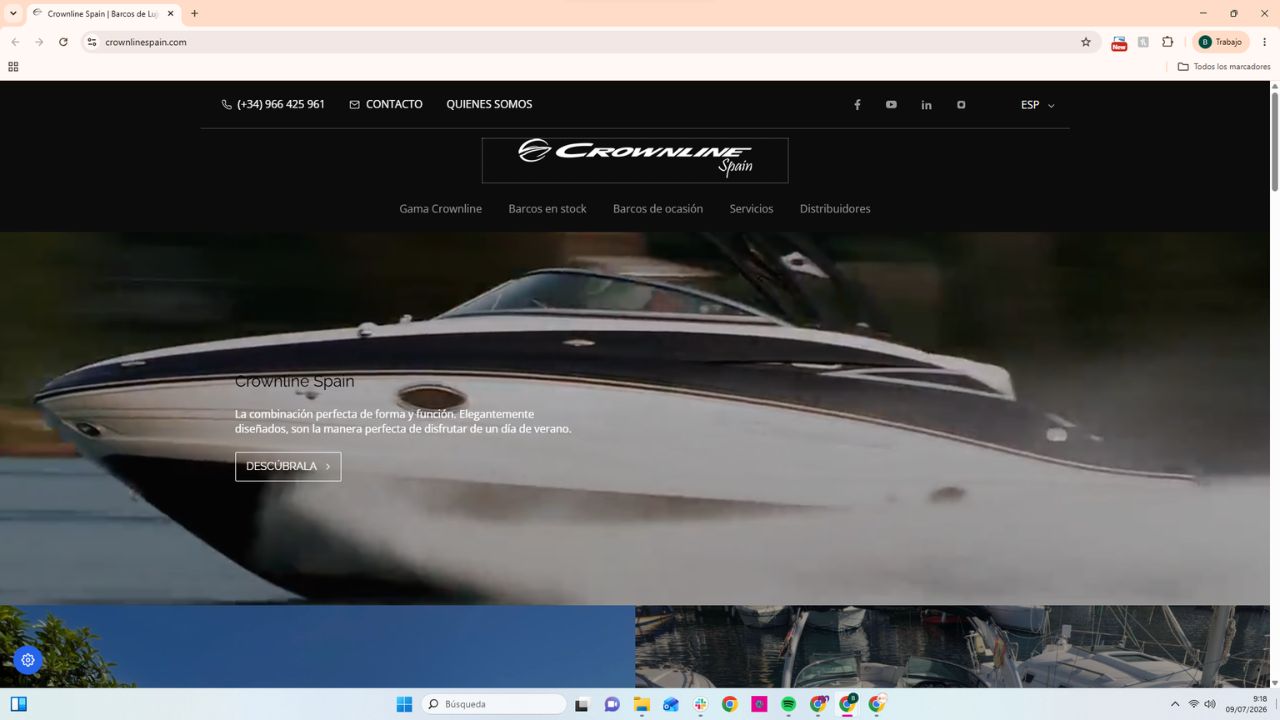The height and width of the screenshot is (720, 1280).
Task: Open the volume tray icon
Action: click(1210, 704)
